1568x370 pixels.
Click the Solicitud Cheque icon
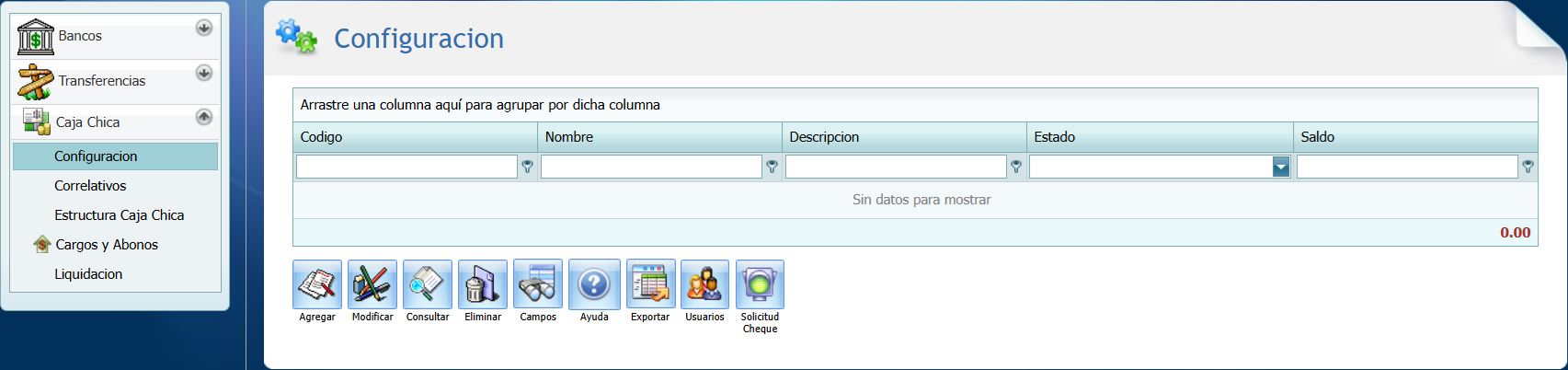pos(760,284)
